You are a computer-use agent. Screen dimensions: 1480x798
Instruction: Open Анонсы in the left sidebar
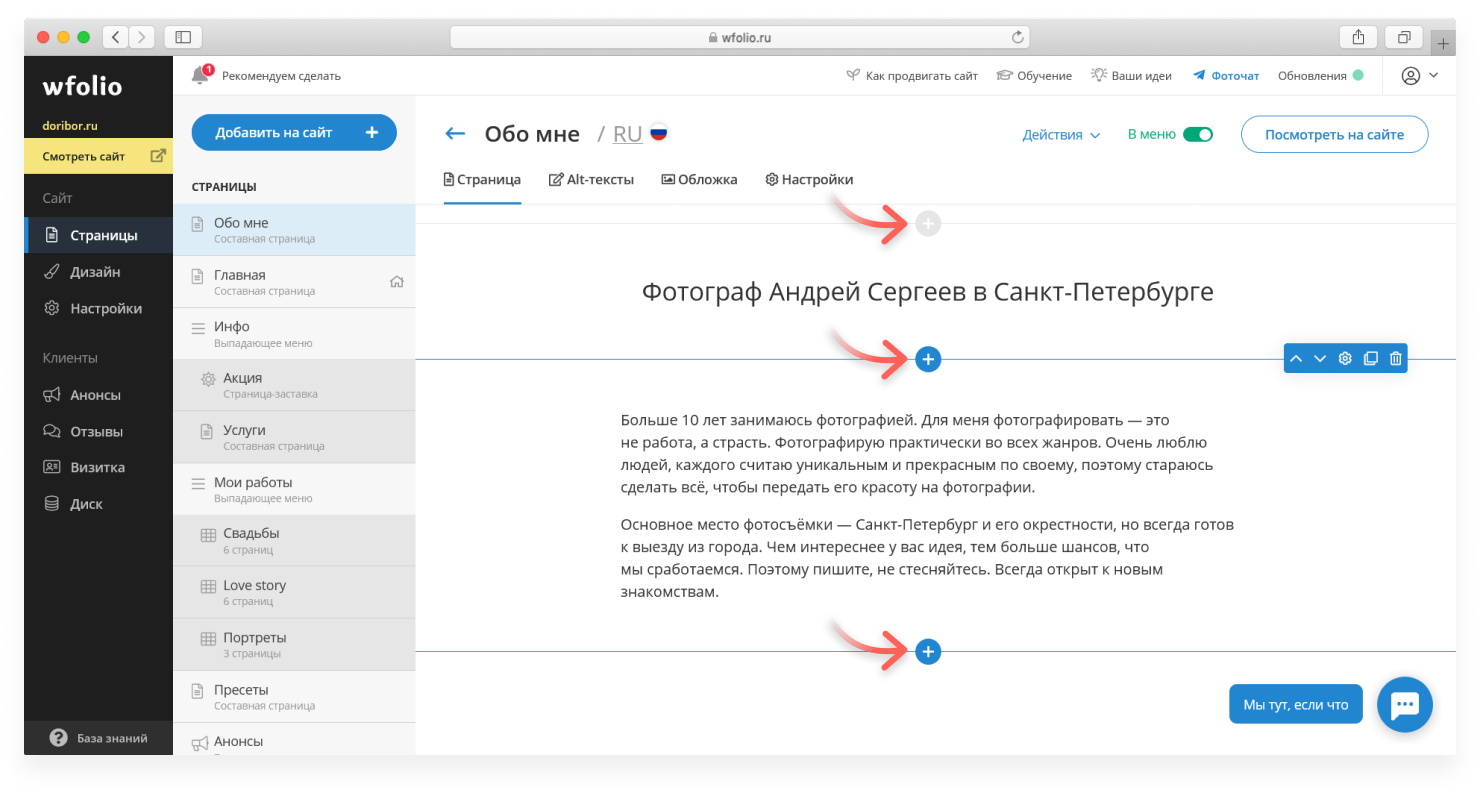(98, 395)
